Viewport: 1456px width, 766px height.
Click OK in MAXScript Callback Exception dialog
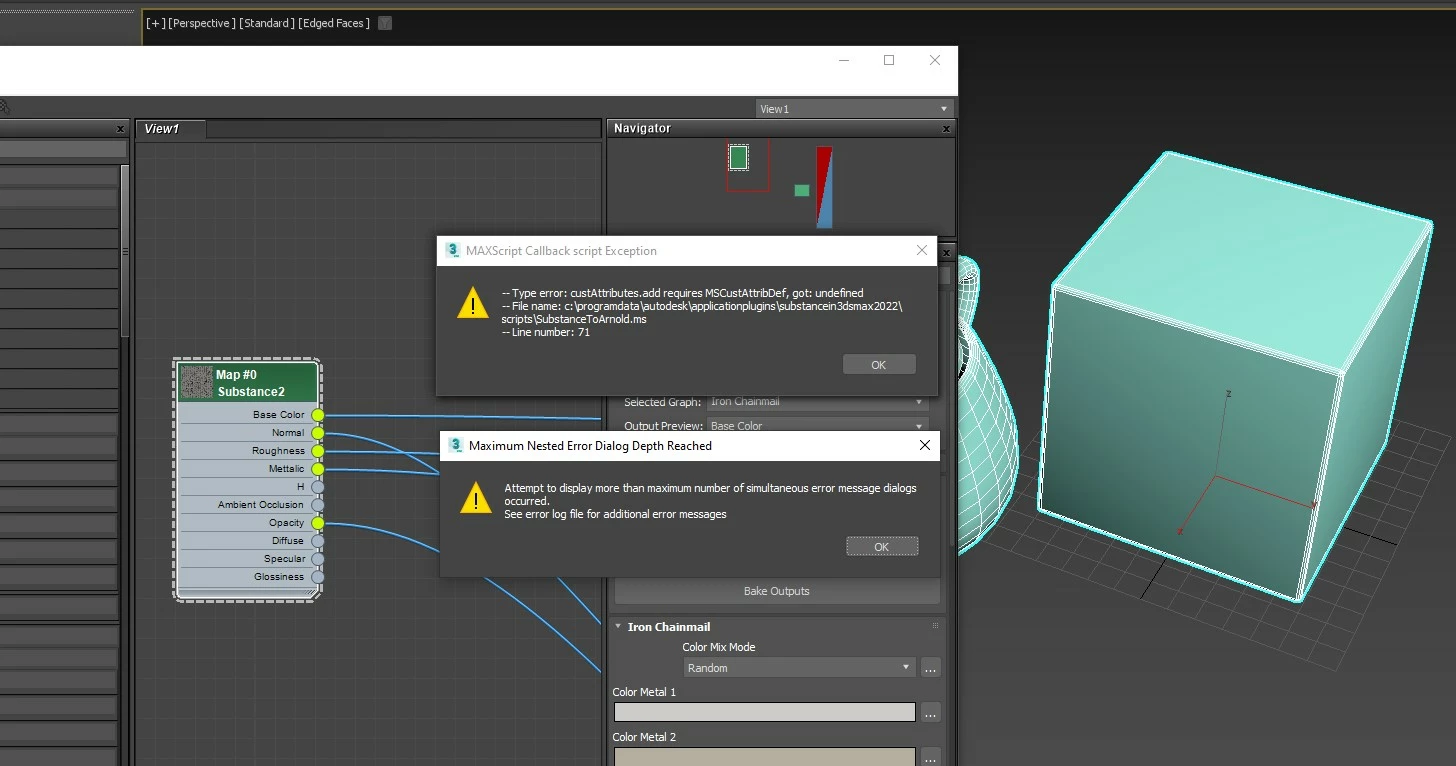click(879, 365)
